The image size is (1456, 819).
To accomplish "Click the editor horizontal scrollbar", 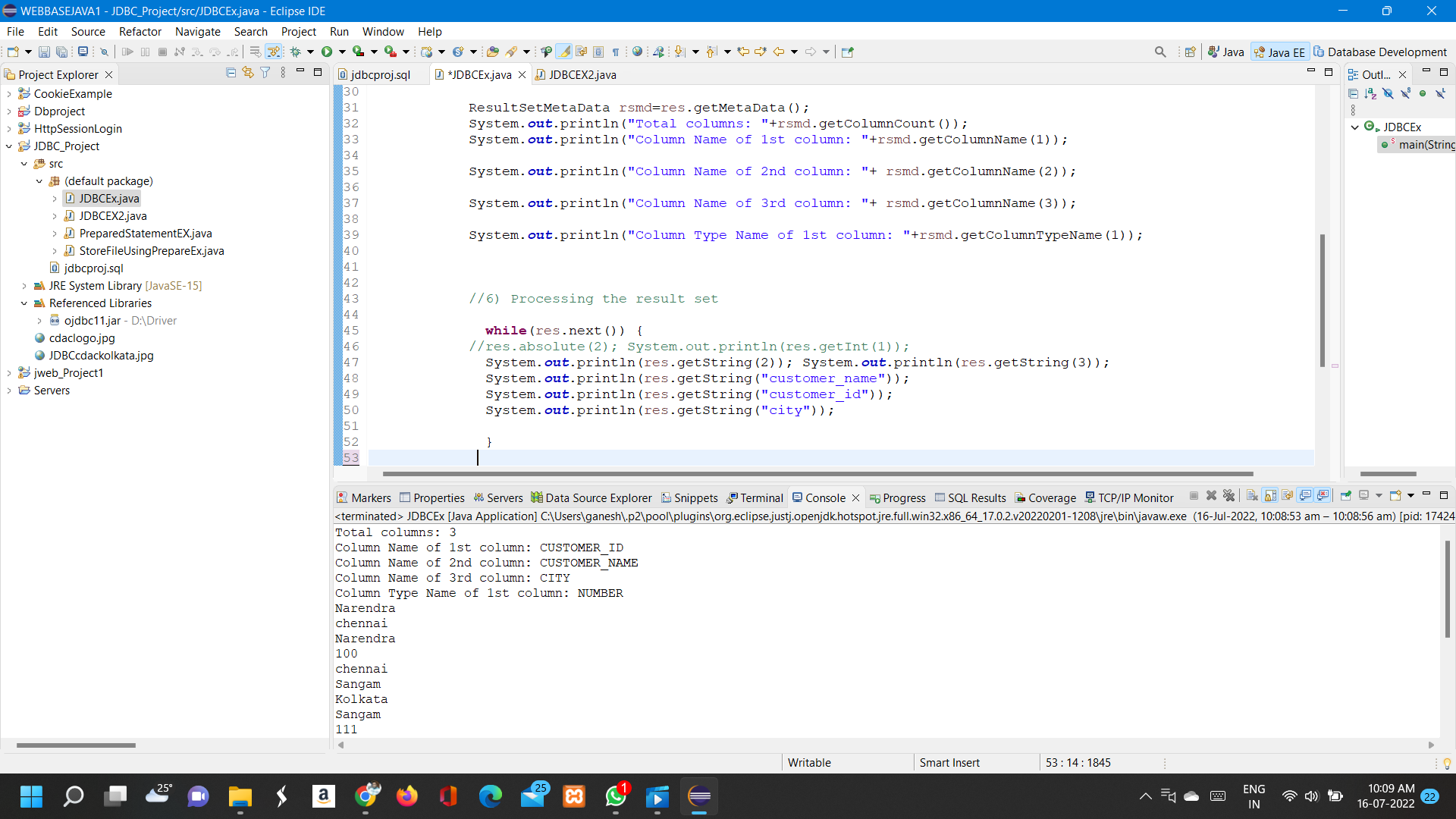I will click(817, 474).
